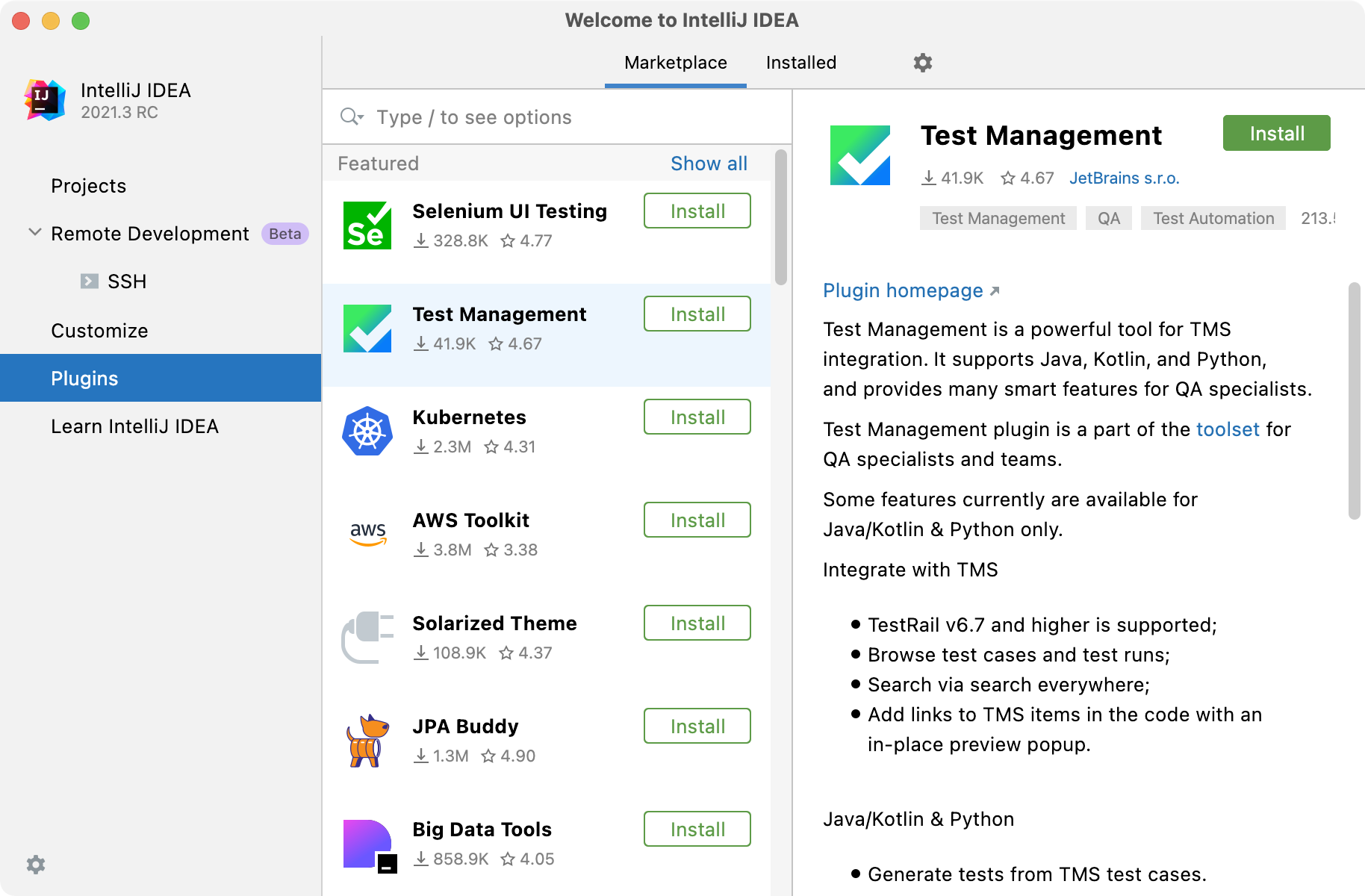
Task: Click the Big Data Tools 858.9K downloads
Action: click(x=451, y=859)
